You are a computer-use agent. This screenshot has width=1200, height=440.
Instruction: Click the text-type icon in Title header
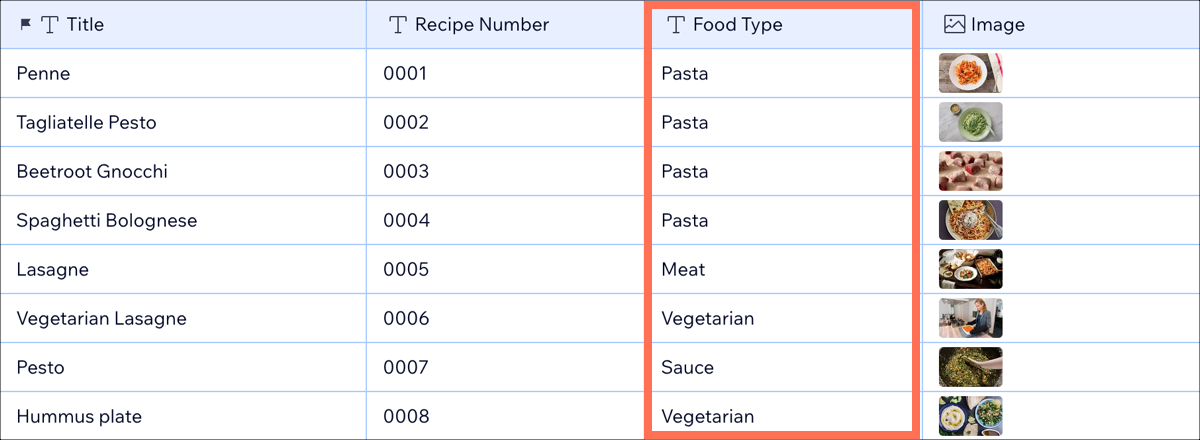click(x=49, y=24)
